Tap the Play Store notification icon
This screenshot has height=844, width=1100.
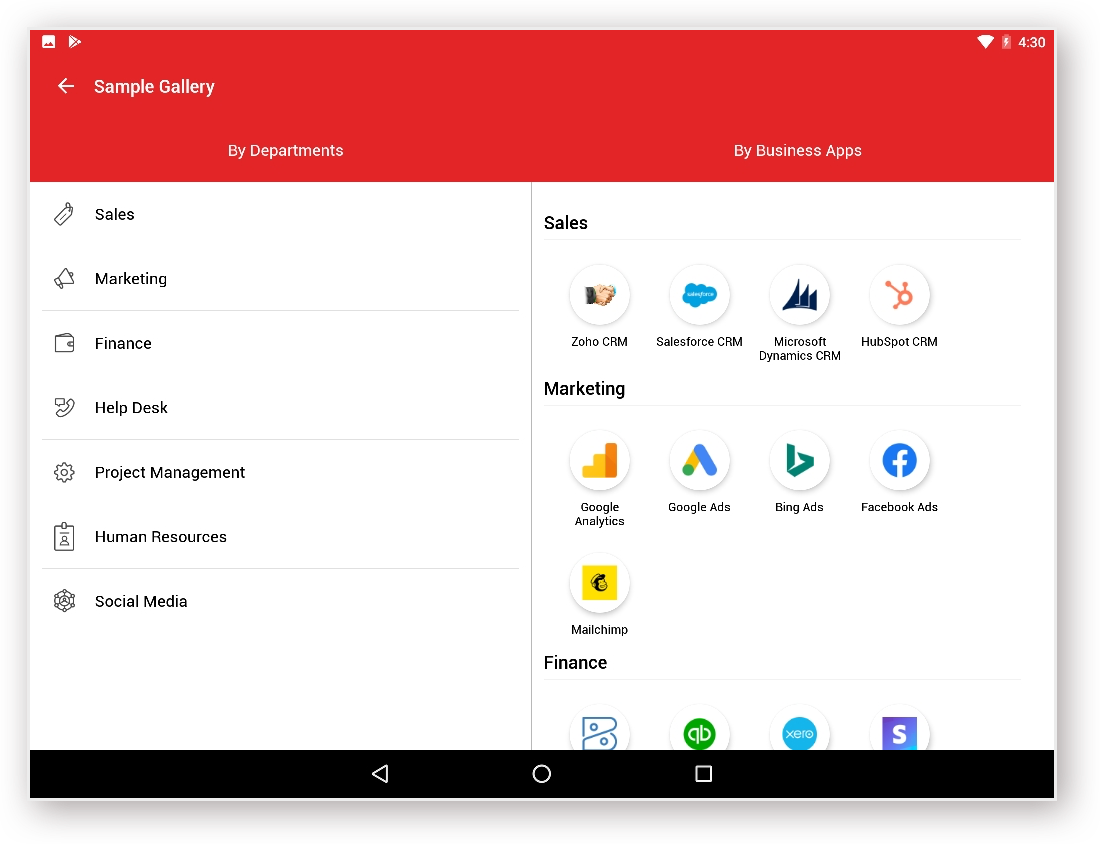(74, 42)
